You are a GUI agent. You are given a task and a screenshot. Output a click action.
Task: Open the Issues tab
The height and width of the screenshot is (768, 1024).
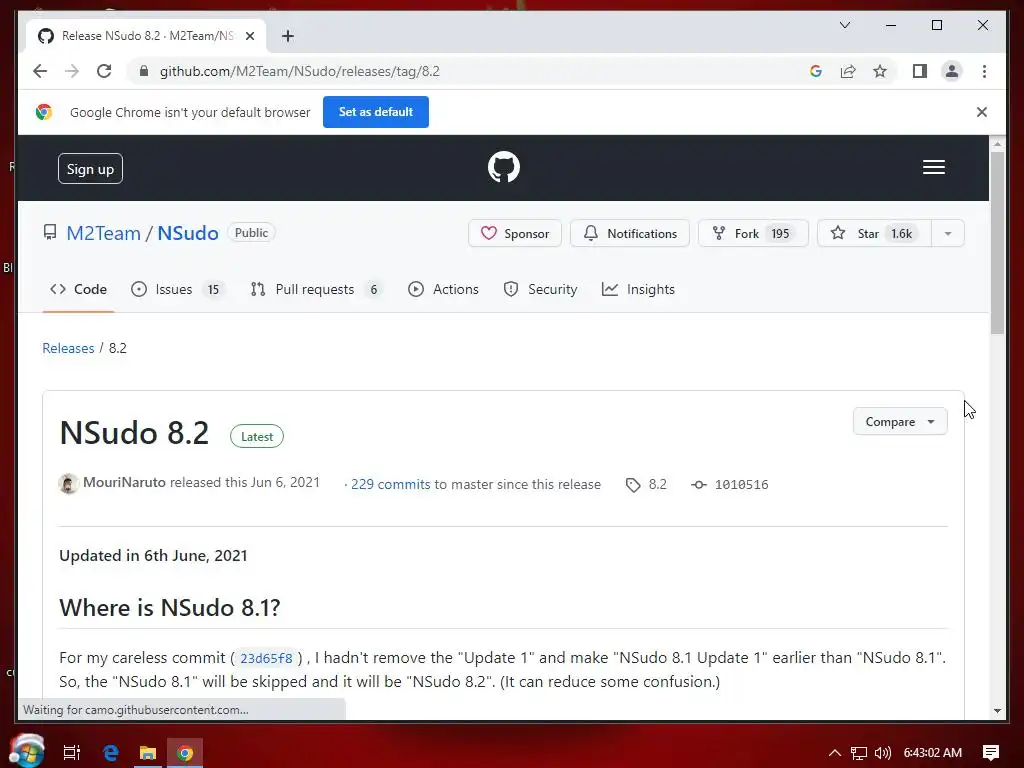176,289
